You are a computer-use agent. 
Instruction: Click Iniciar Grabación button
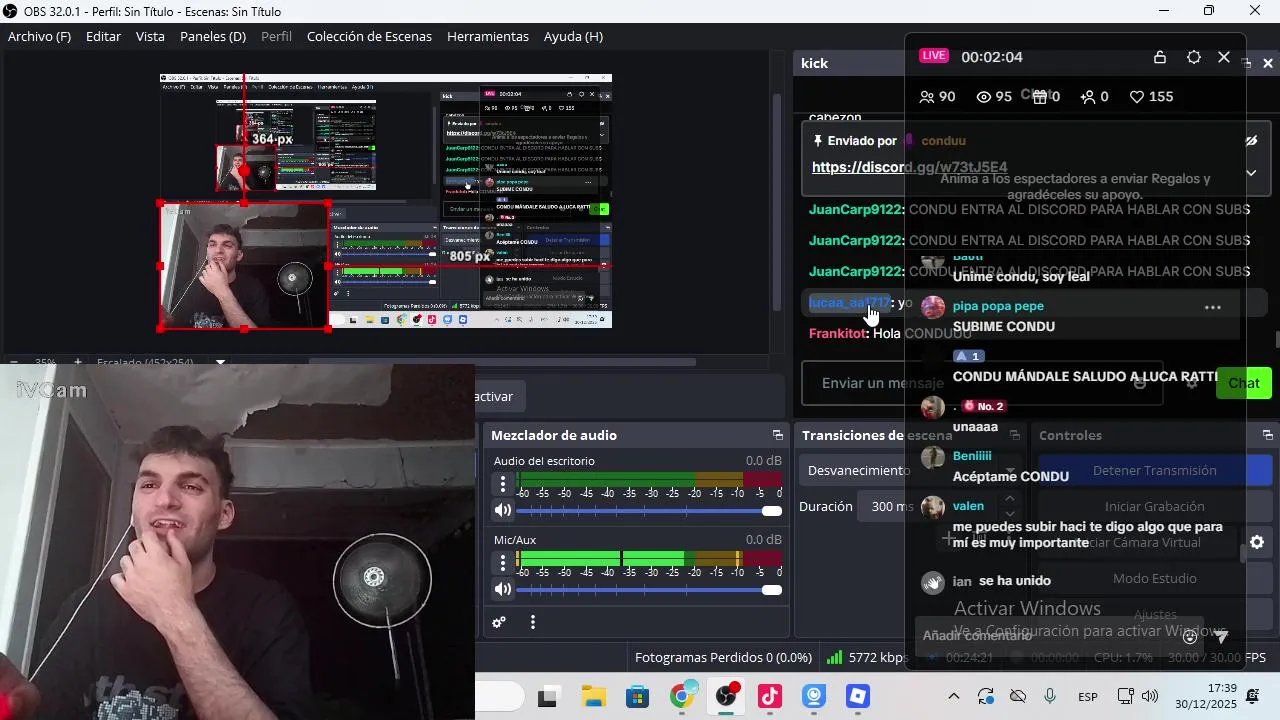click(1154, 506)
